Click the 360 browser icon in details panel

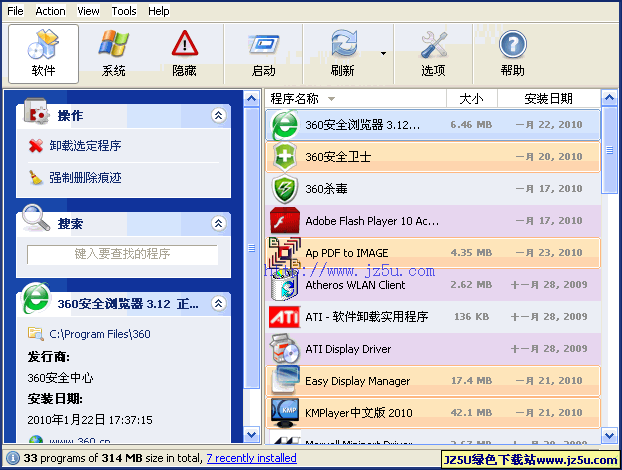[x=36, y=298]
